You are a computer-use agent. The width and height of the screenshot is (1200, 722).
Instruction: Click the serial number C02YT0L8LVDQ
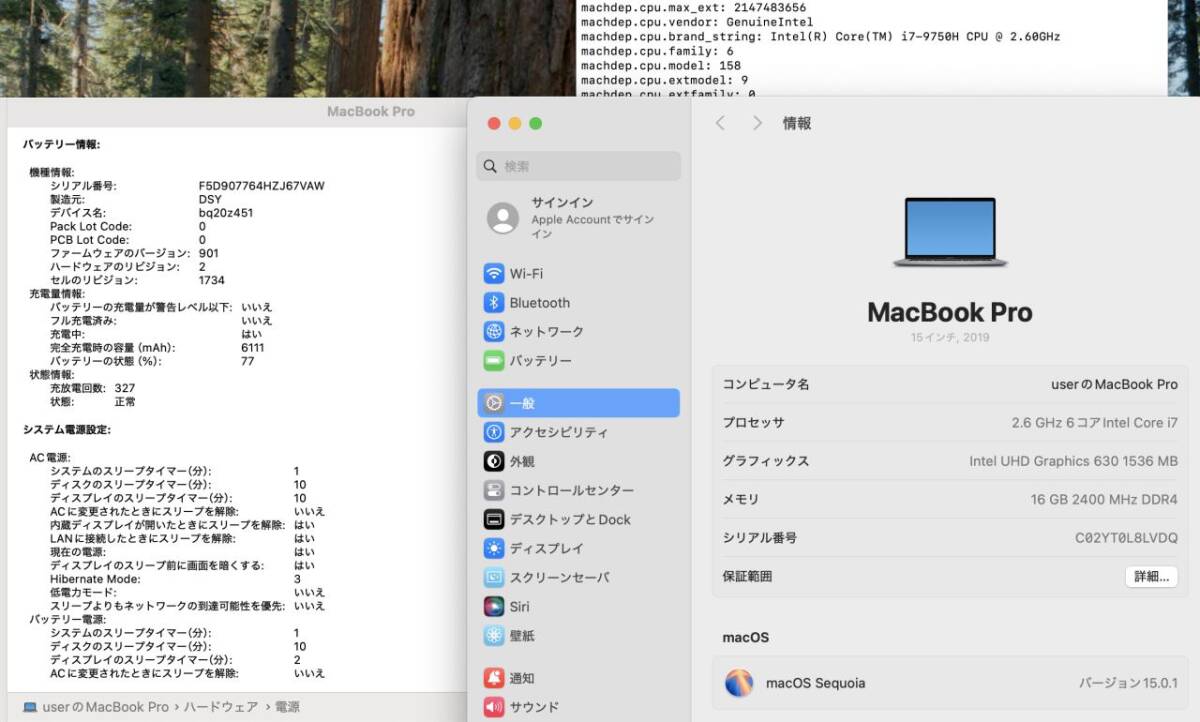[1126, 538]
